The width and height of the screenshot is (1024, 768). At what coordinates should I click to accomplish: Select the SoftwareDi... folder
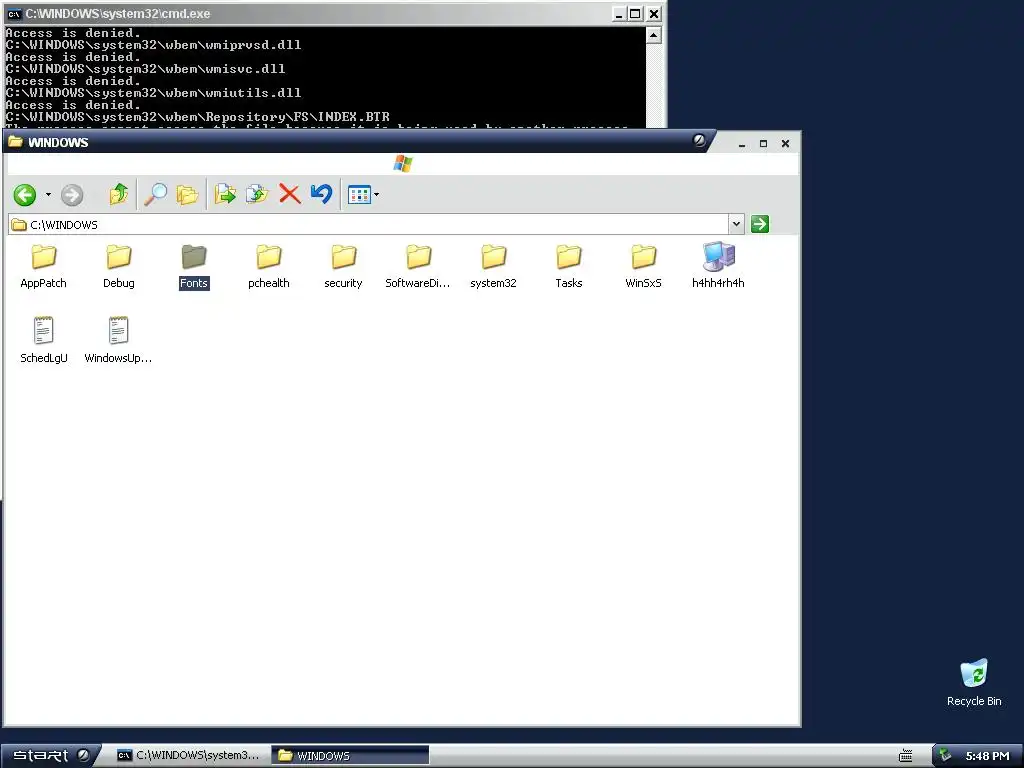tap(418, 266)
